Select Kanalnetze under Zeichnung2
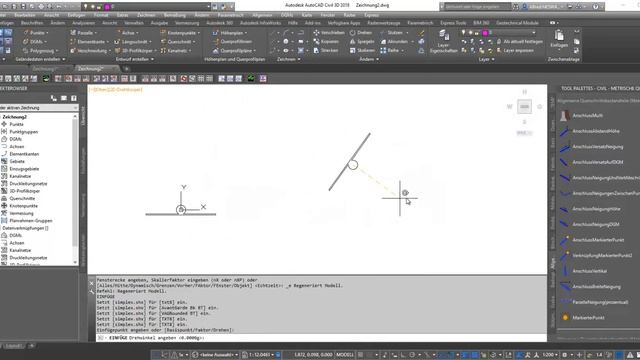 (x=20, y=176)
